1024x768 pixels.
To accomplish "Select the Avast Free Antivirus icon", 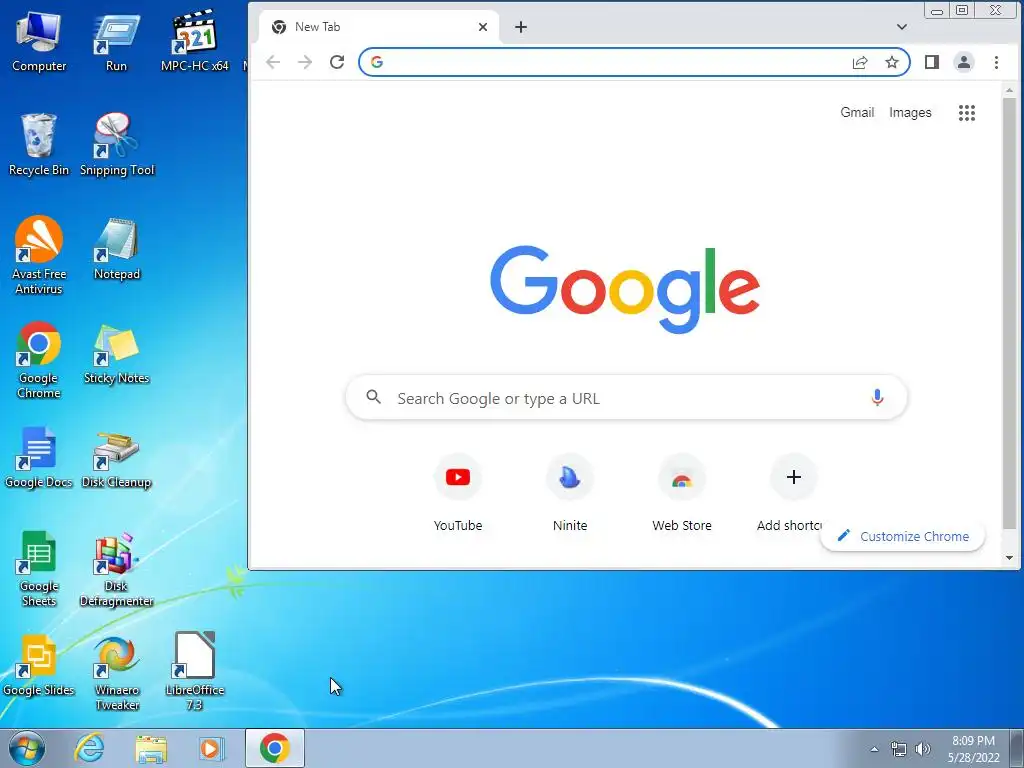I will pos(39,255).
